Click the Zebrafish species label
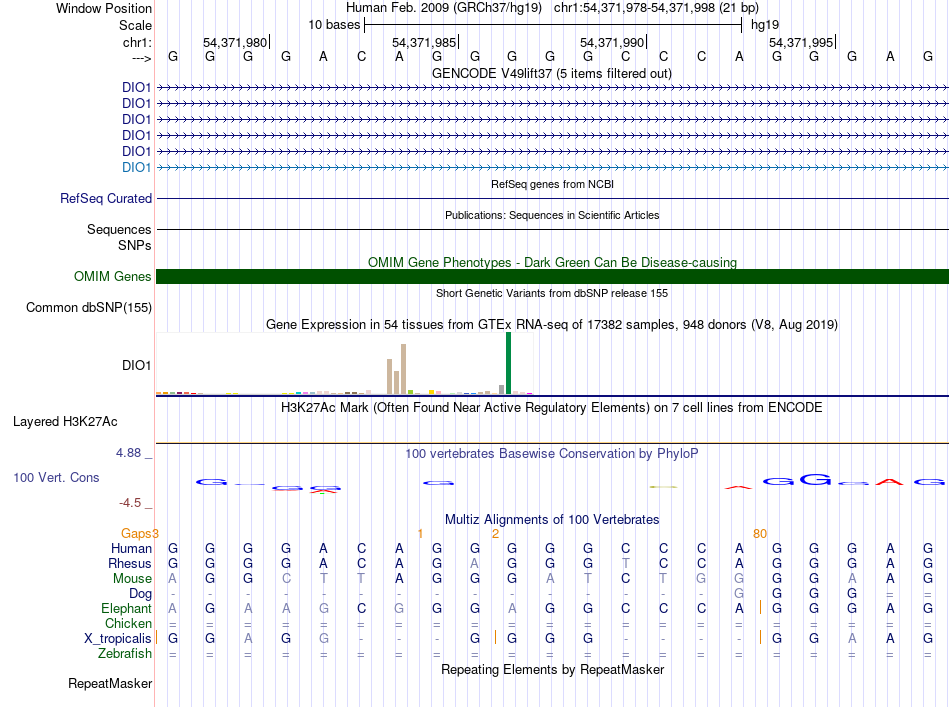The height and width of the screenshot is (707, 950). (x=124, y=654)
